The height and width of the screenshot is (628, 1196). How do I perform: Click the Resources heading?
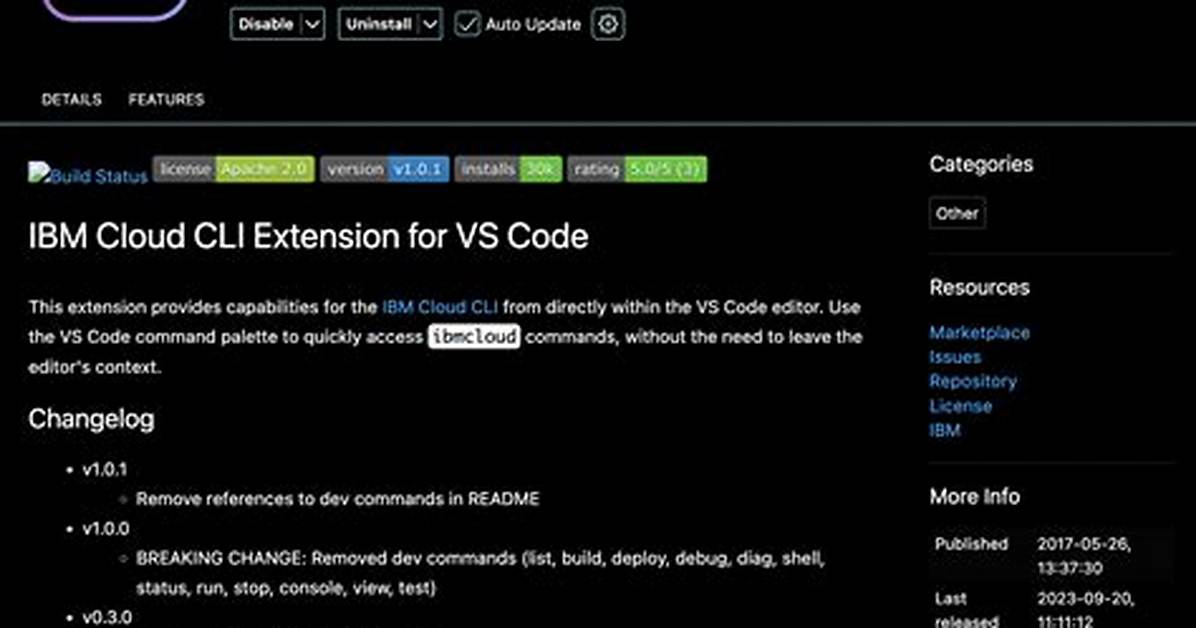979,288
